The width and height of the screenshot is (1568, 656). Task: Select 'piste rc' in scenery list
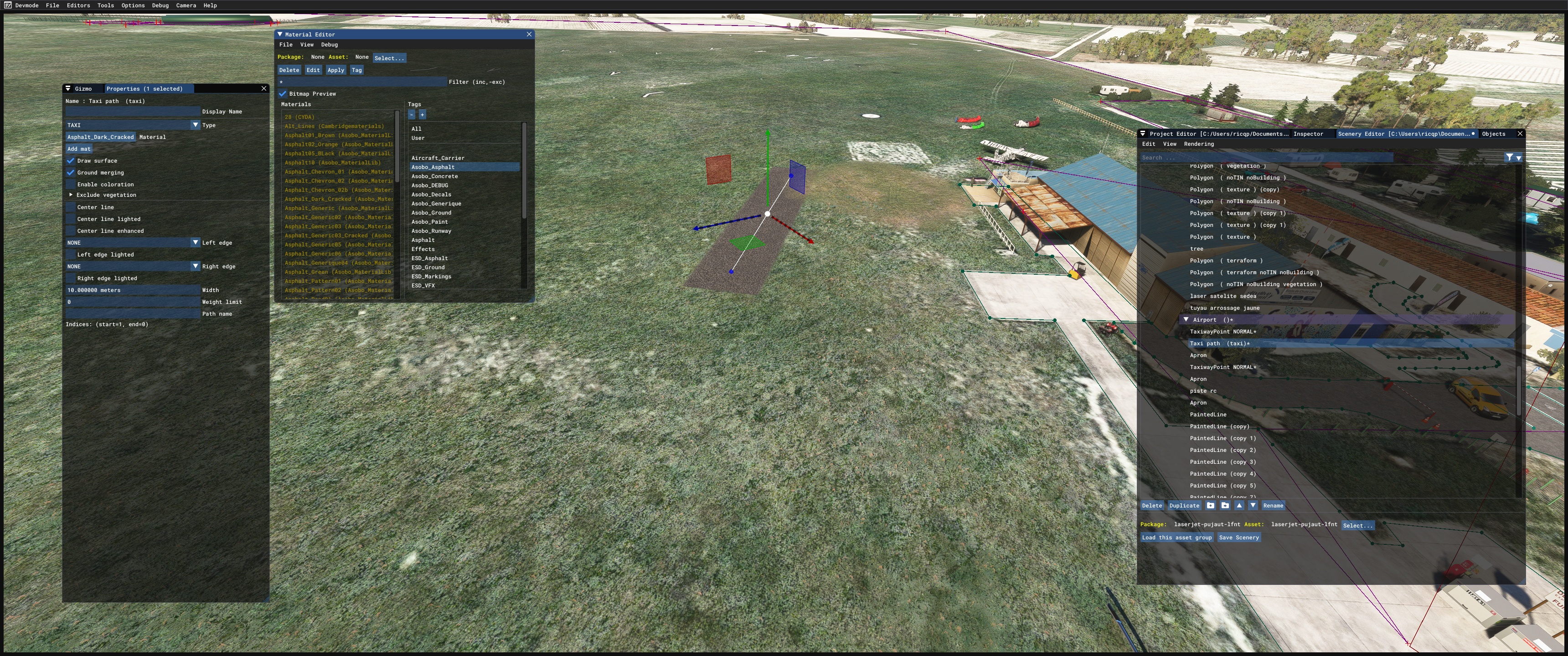click(1203, 391)
